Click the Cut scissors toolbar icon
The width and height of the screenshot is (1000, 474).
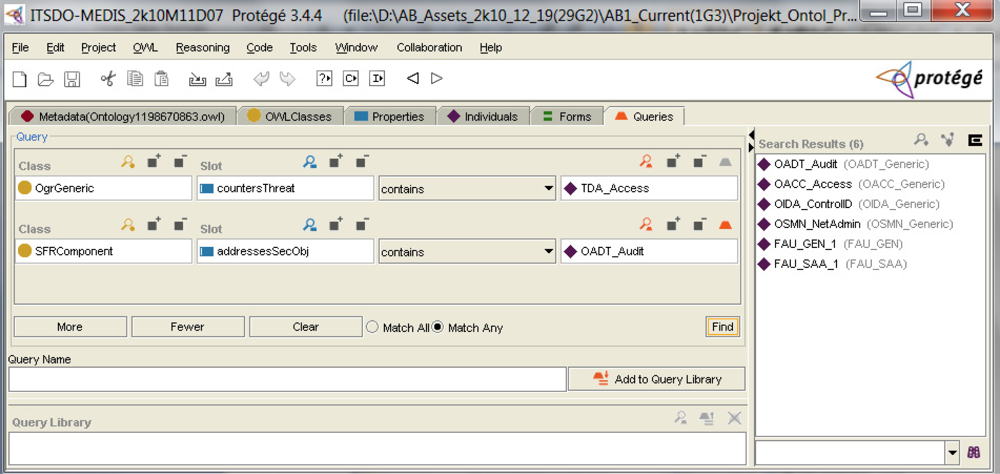[x=108, y=79]
